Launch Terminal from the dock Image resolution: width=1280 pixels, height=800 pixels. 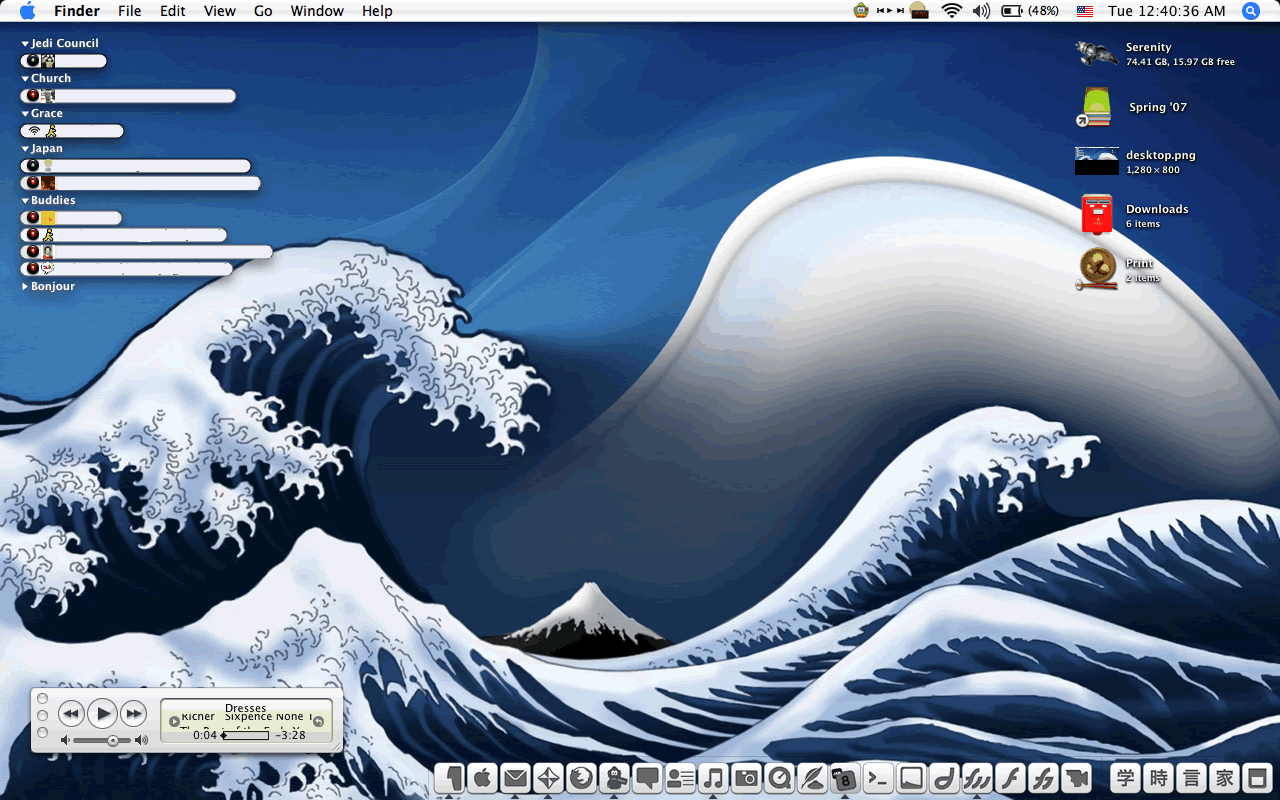[x=878, y=777]
